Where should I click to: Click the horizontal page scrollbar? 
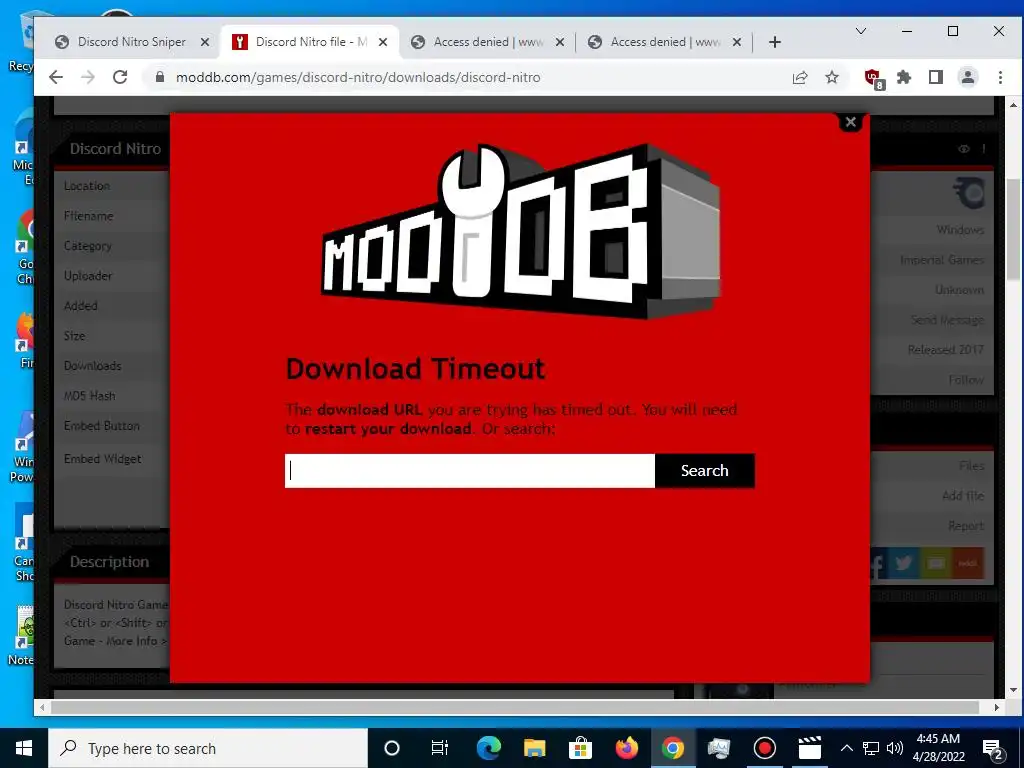click(x=515, y=707)
